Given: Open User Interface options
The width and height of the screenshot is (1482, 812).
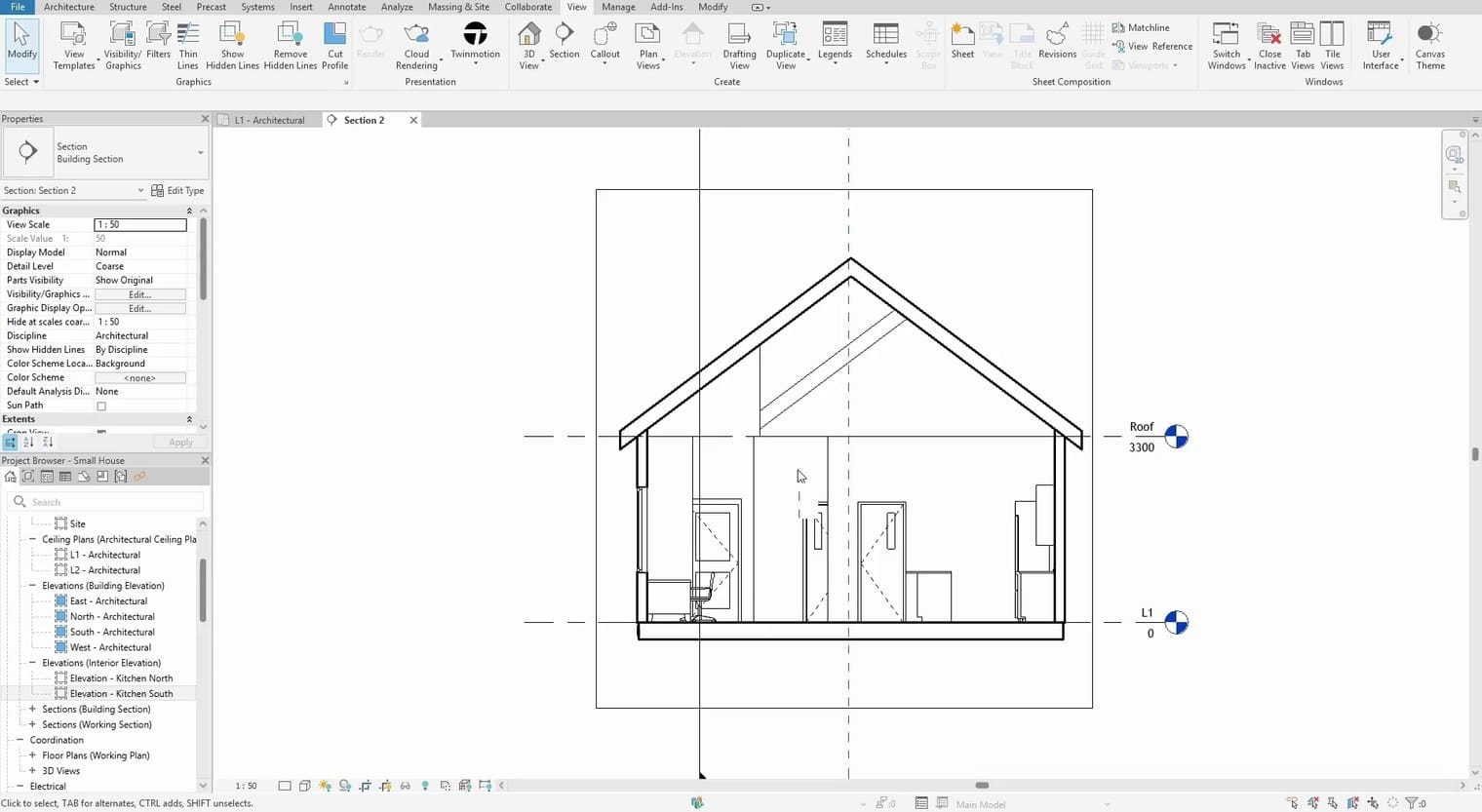Looking at the screenshot, I should point(1381,46).
